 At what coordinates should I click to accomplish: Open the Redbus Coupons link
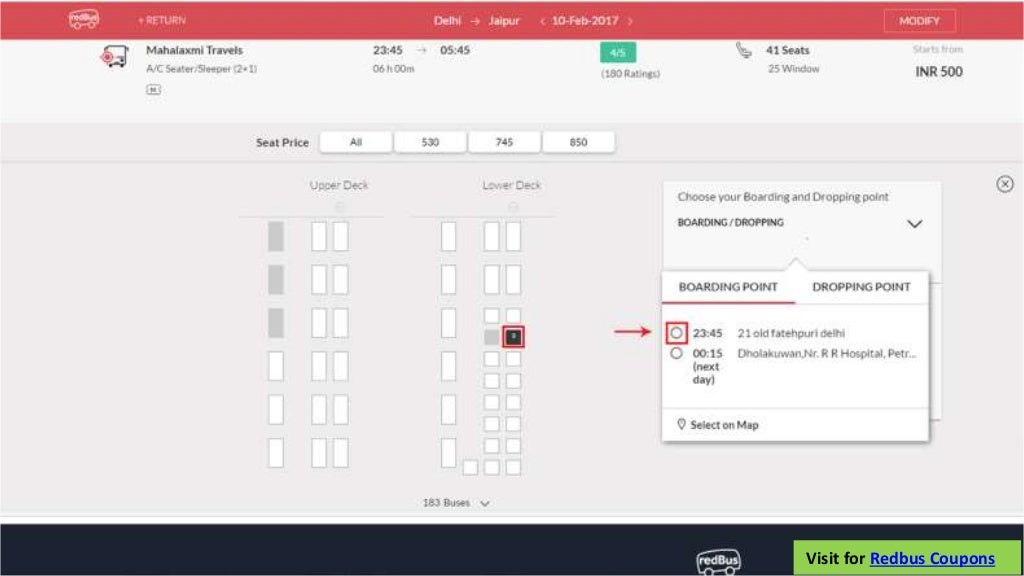point(933,558)
